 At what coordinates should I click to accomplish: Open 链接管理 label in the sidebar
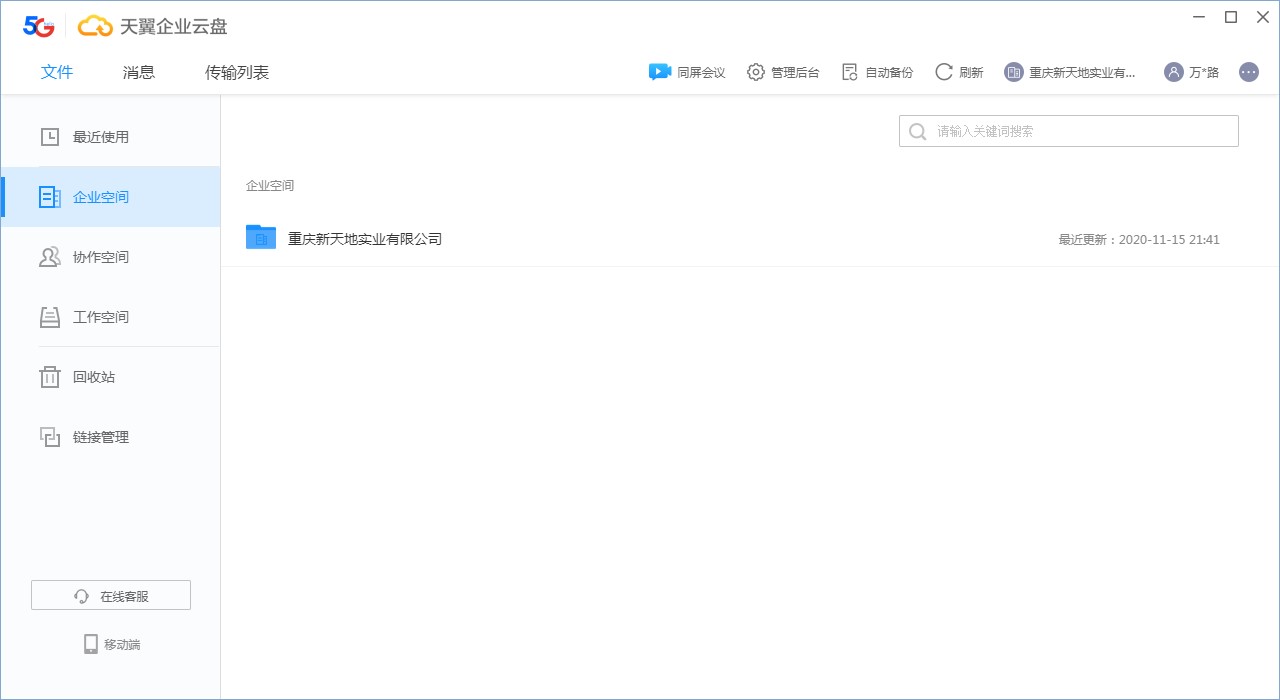click(101, 437)
